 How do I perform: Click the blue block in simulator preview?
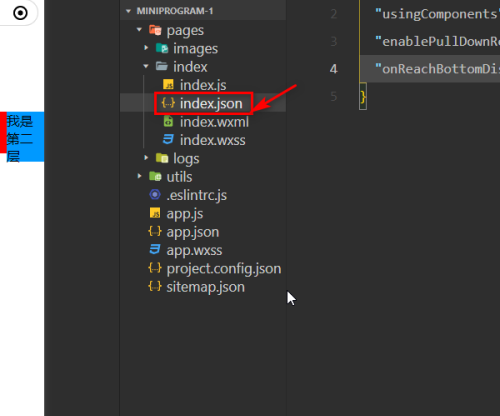pos(25,137)
